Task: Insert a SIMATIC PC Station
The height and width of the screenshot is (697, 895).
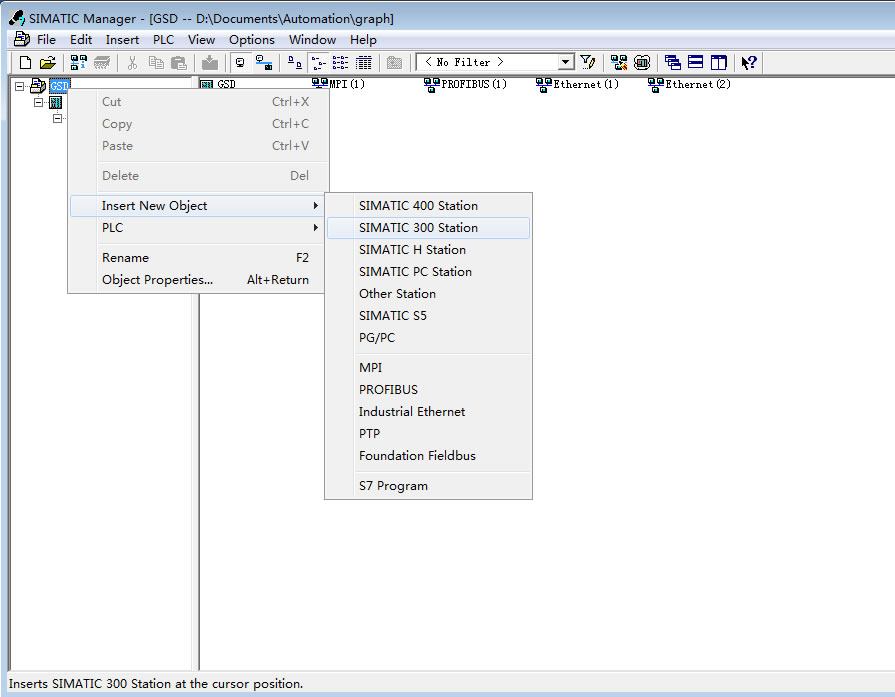Action: click(x=428, y=272)
